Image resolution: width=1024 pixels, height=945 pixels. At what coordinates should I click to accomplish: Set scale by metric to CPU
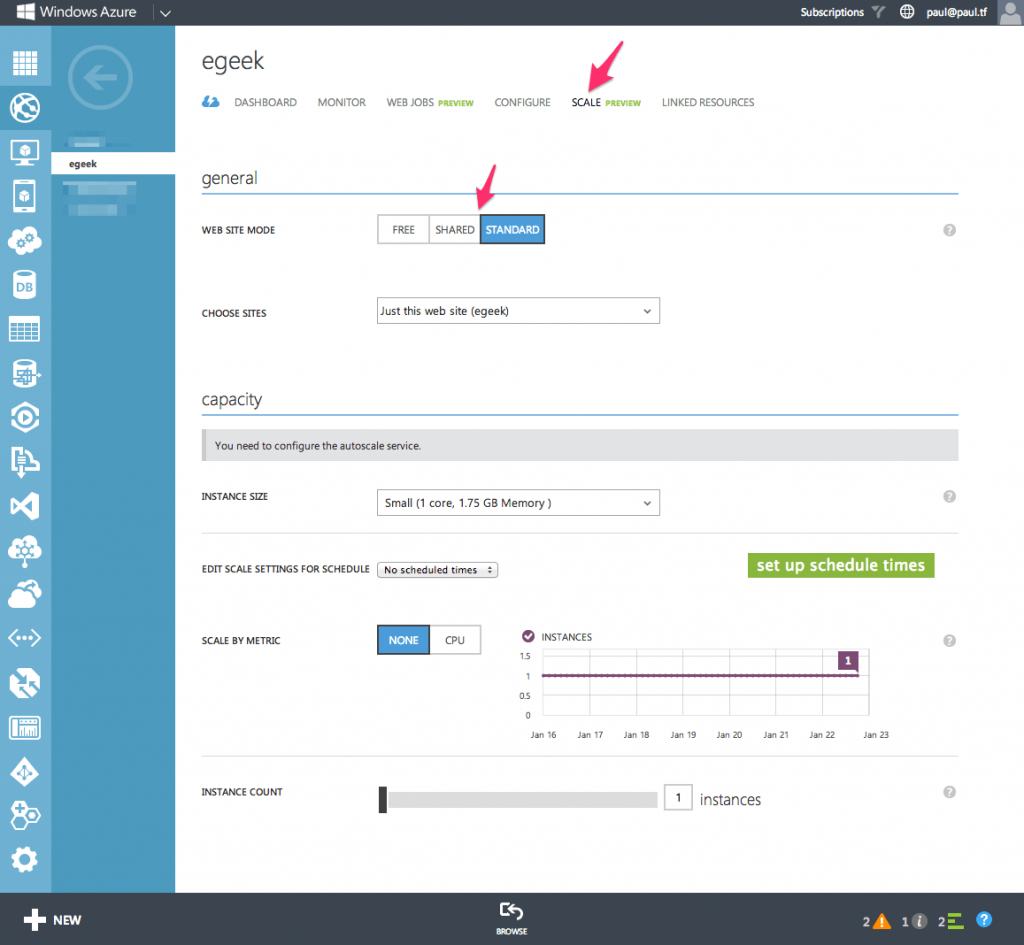point(456,639)
